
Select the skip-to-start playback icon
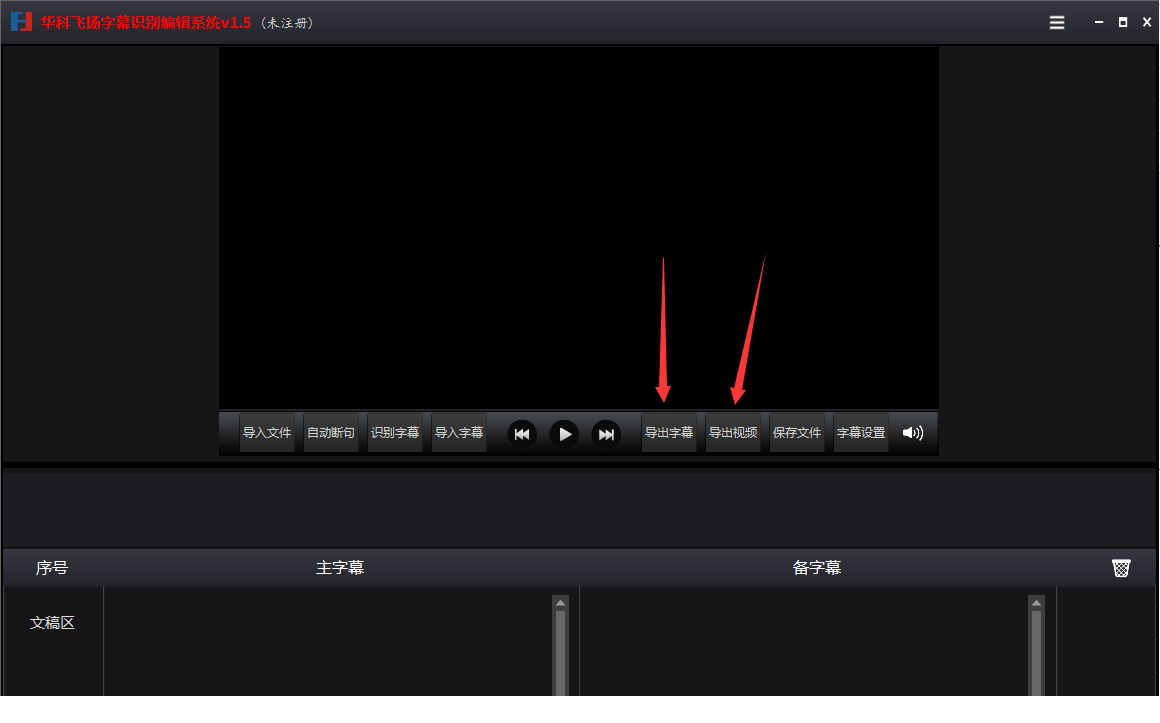(521, 434)
